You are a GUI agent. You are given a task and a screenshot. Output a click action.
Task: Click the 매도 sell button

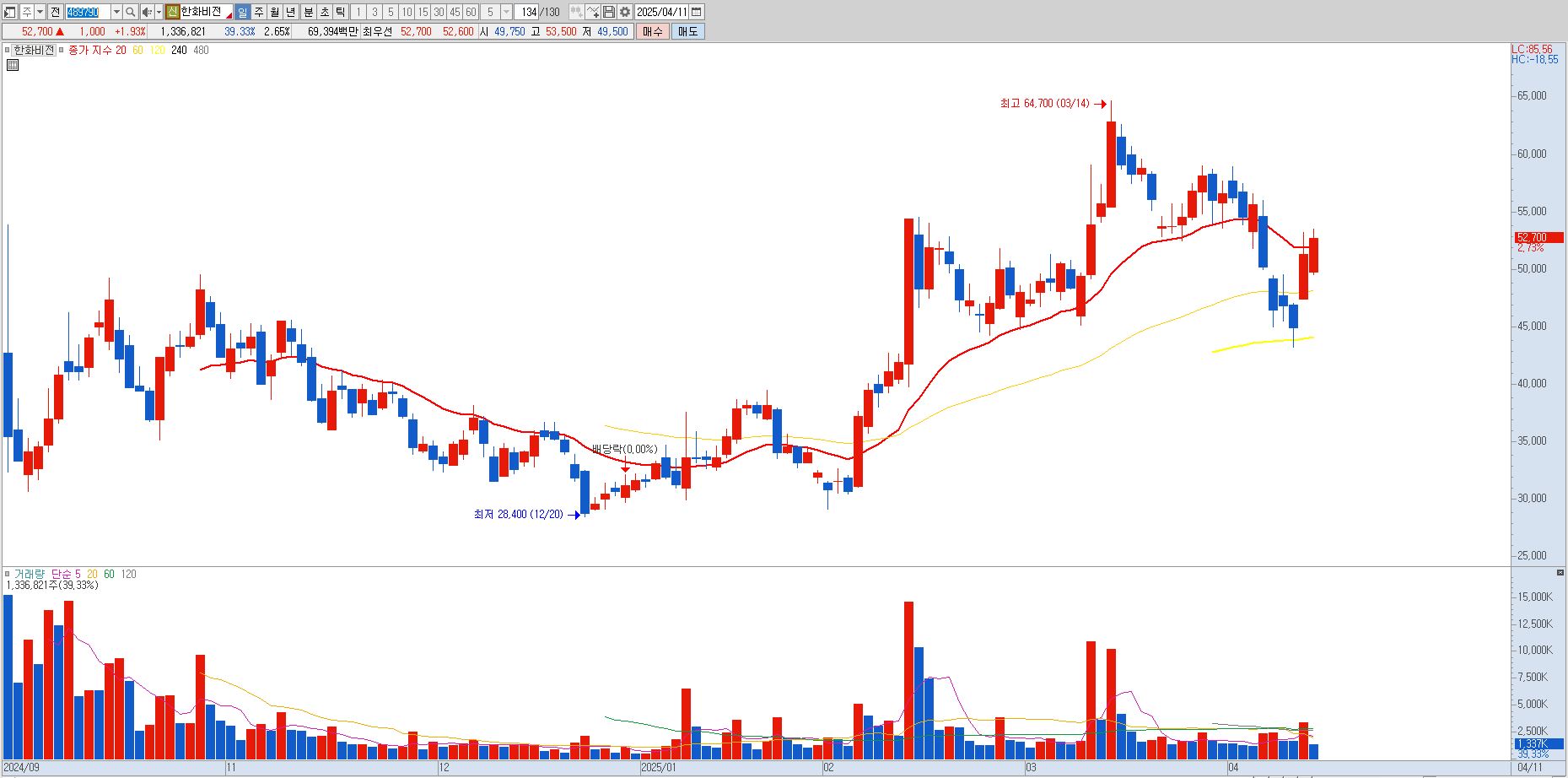tap(687, 31)
